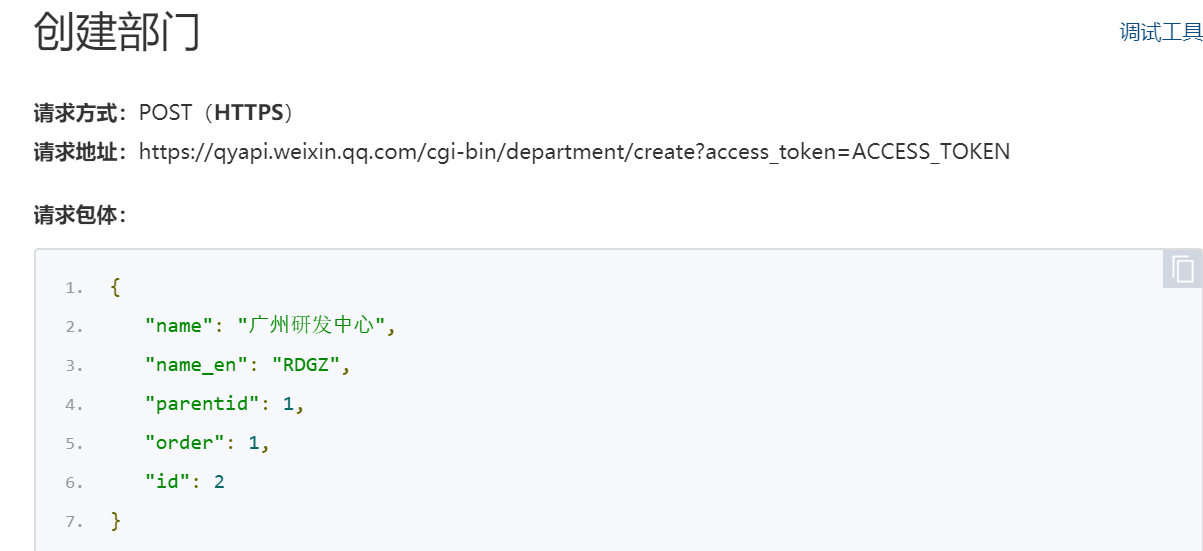This screenshot has width=1203, height=551.
Task: Click the "name" key in JSON
Action: (x=173, y=326)
